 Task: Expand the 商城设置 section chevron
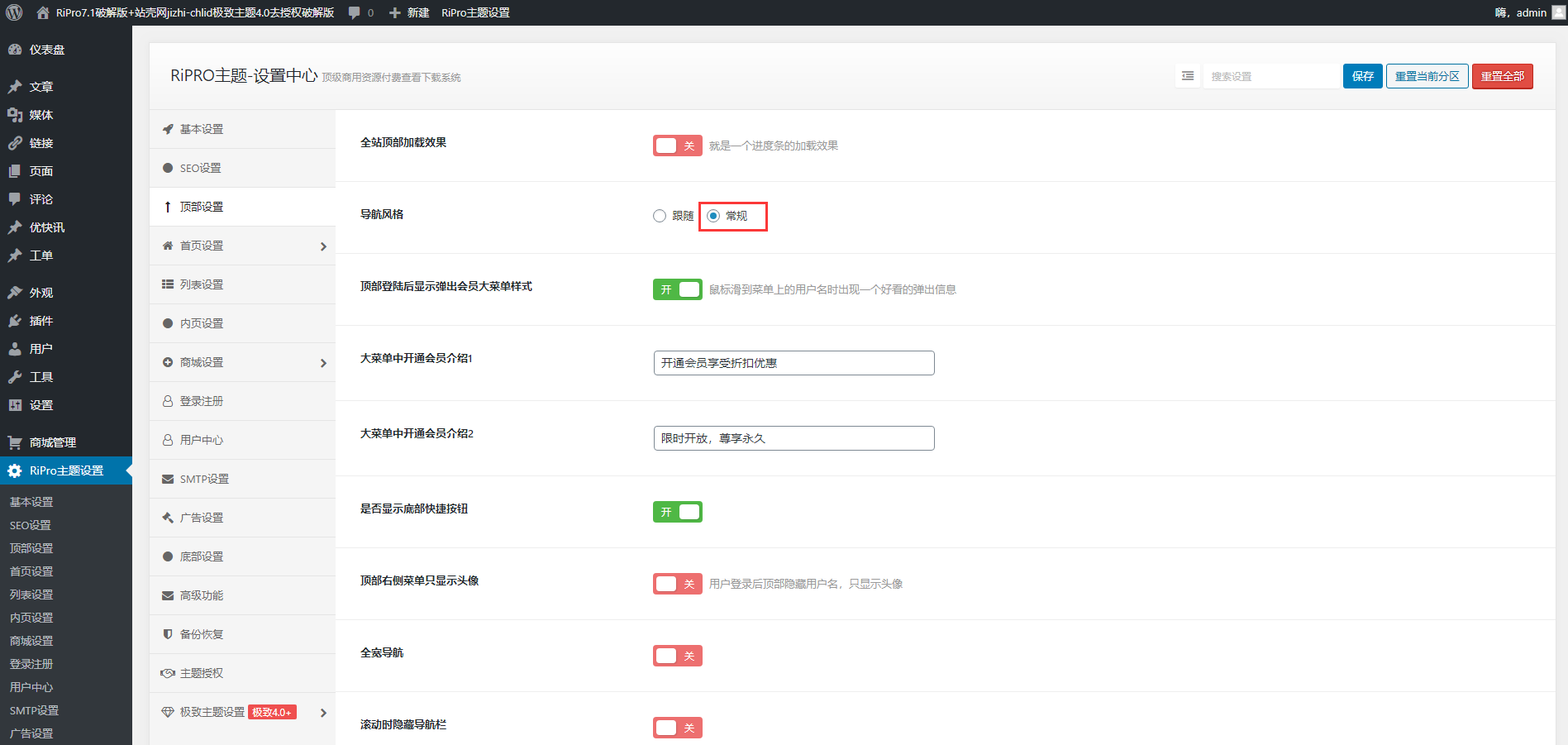coord(324,361)
